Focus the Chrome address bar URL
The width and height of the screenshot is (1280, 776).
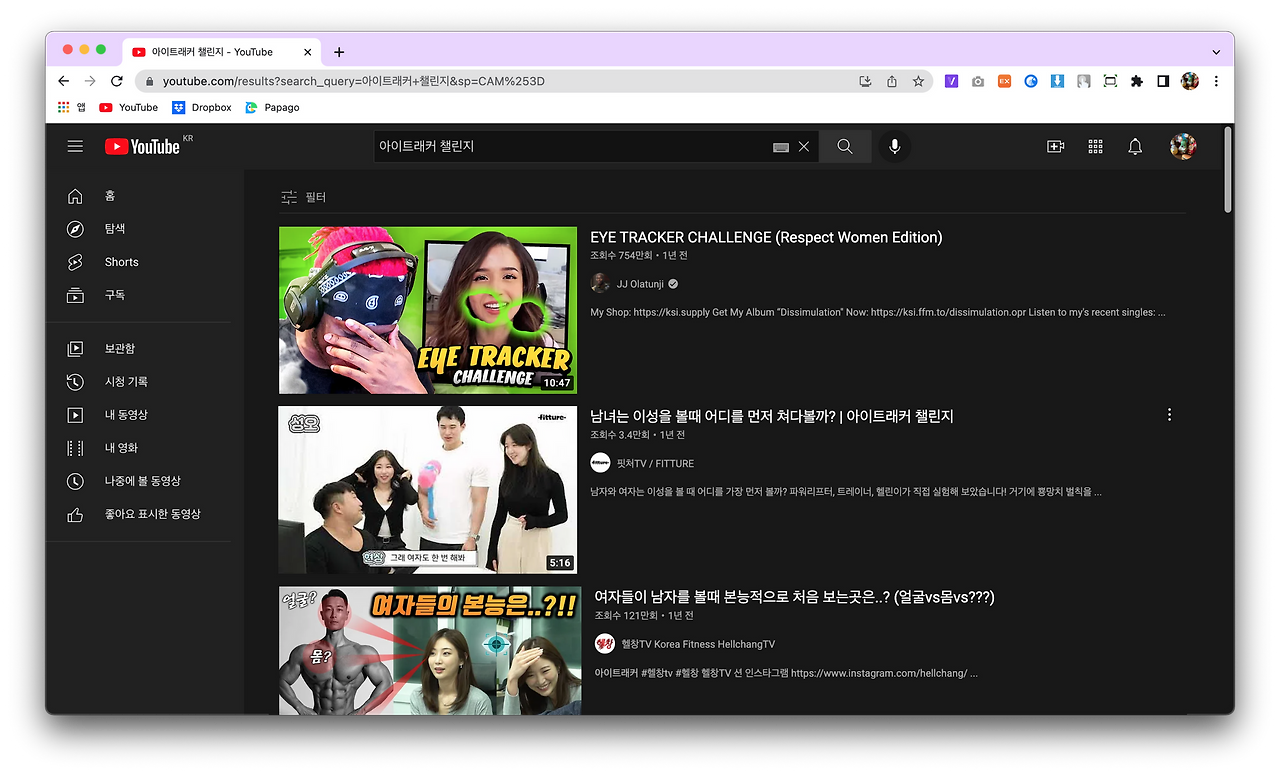click(x=354, y=81)
